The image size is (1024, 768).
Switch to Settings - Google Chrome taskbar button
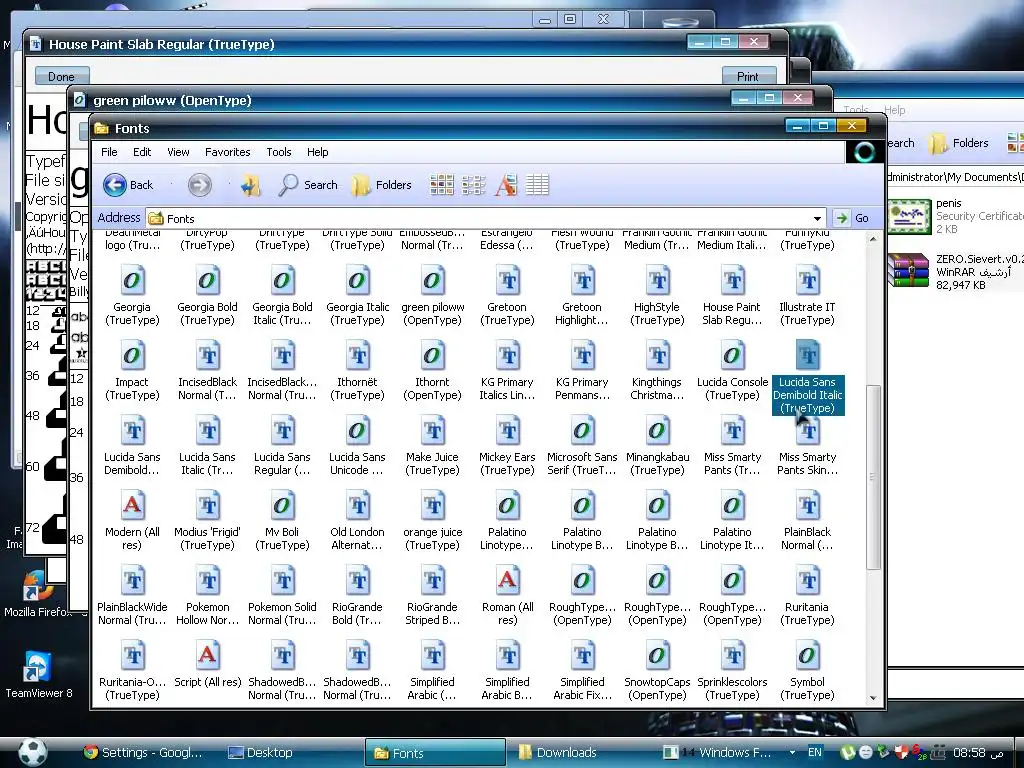pos(144,752)
